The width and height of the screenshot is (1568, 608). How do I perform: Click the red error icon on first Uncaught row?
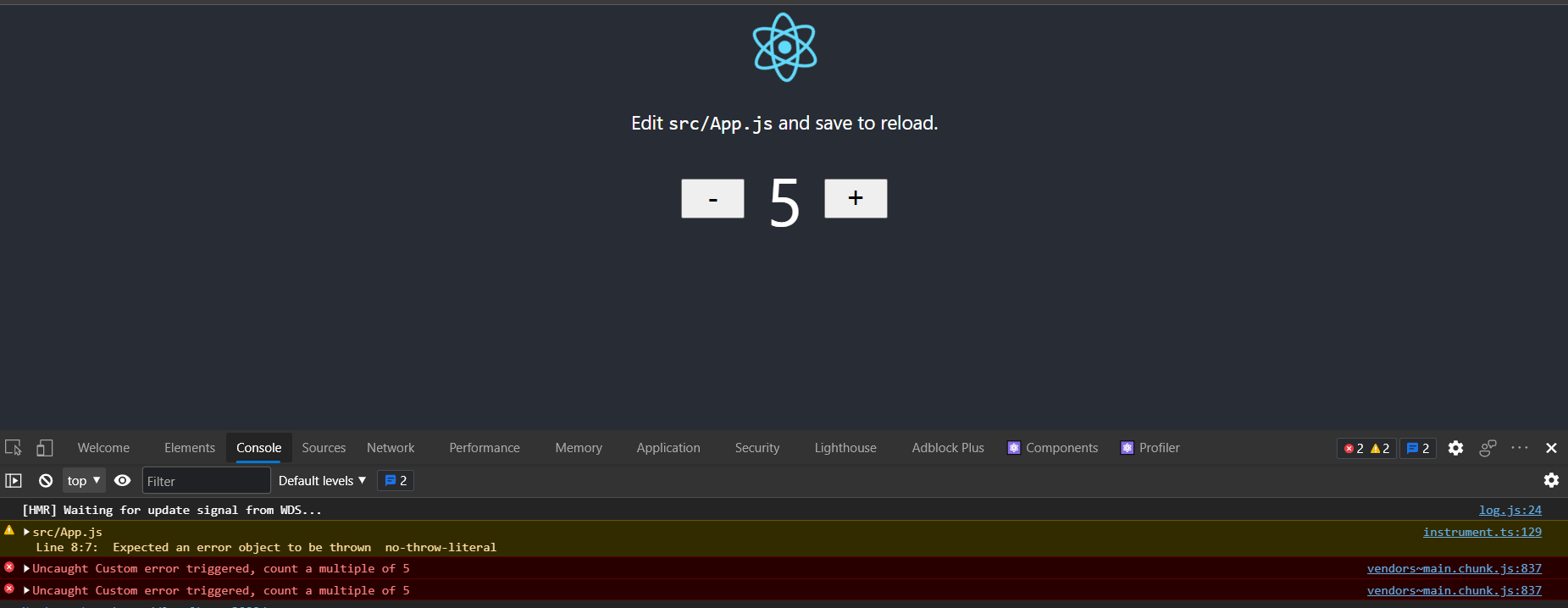pos(9,567)
